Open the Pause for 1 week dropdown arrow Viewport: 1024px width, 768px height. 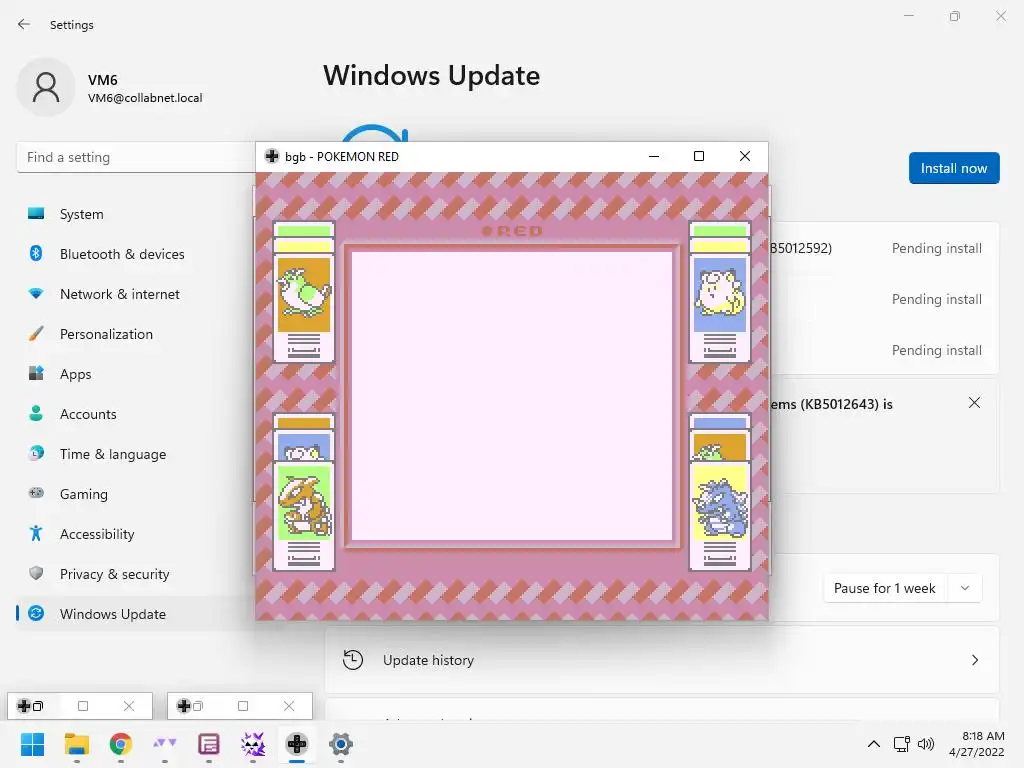coord(965,588)
